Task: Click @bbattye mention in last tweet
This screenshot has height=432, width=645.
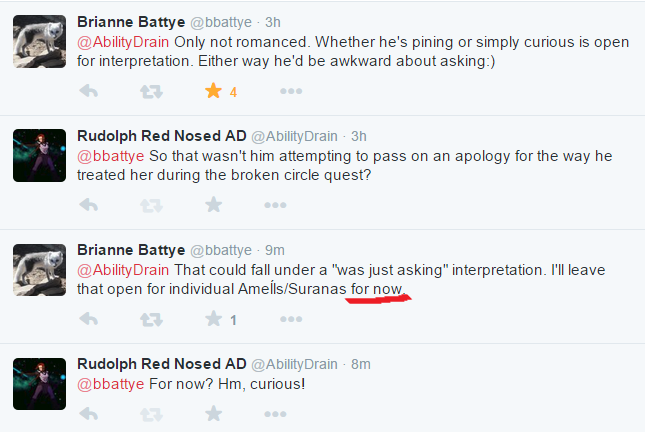Action: pos(108,385)
